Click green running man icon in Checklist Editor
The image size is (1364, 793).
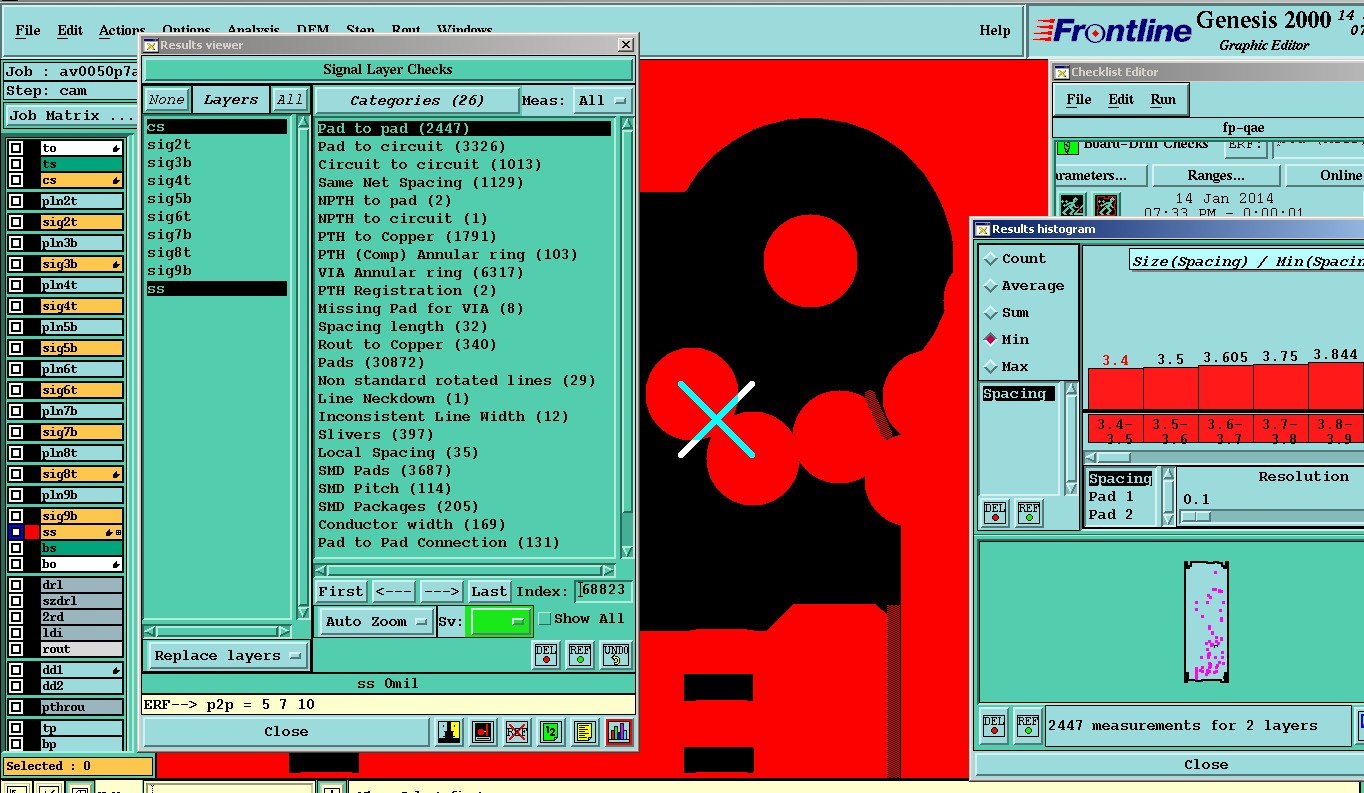point(1072,206)
